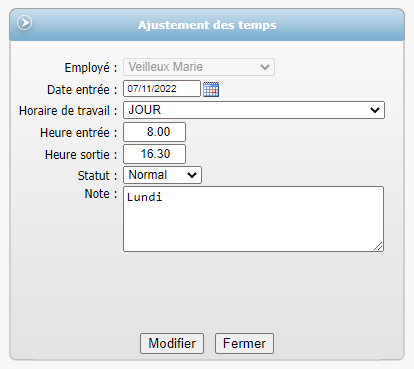Focus the Heure sortie field showing 16.30
This screenshot has width=414, height=369.
[155, 154]
